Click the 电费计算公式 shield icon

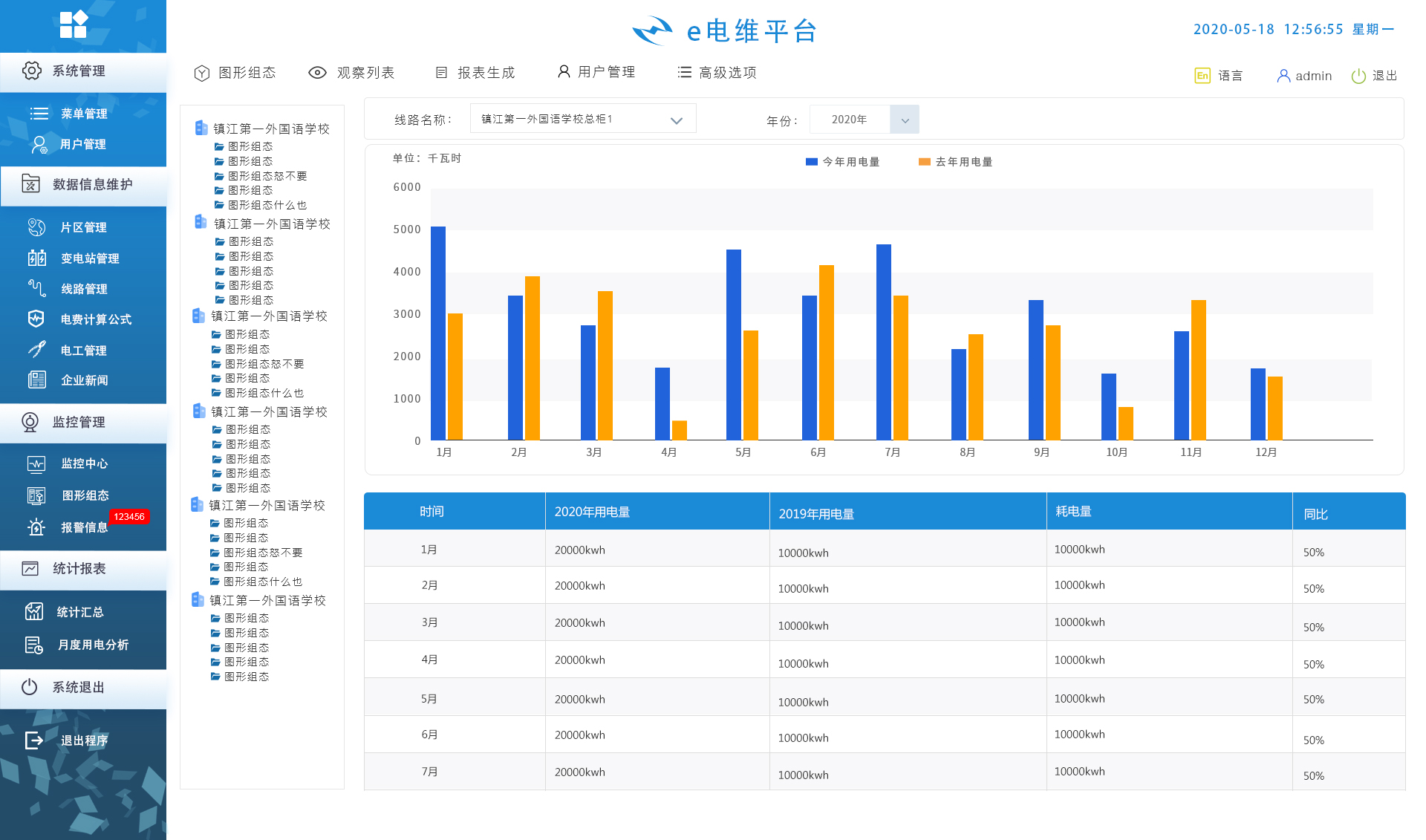pyautogui.click(x=36, y=319)
